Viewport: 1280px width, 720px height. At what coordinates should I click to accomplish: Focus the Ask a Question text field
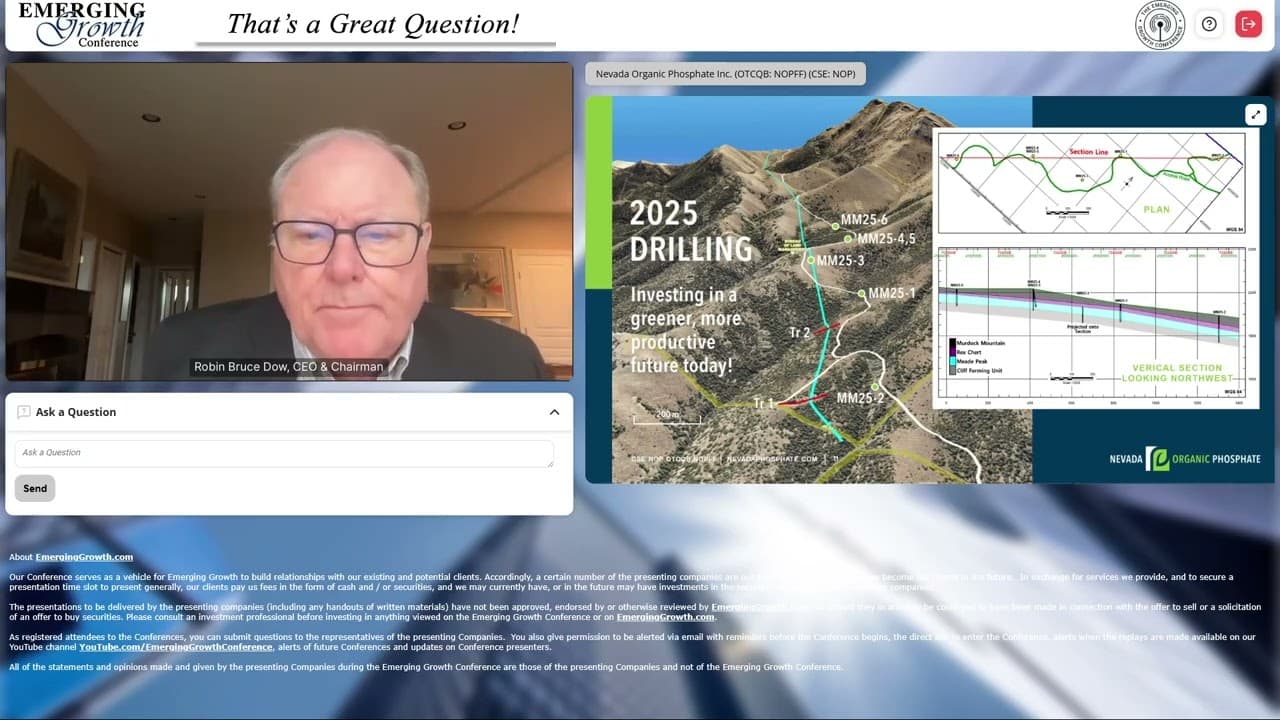pos(284,453)
